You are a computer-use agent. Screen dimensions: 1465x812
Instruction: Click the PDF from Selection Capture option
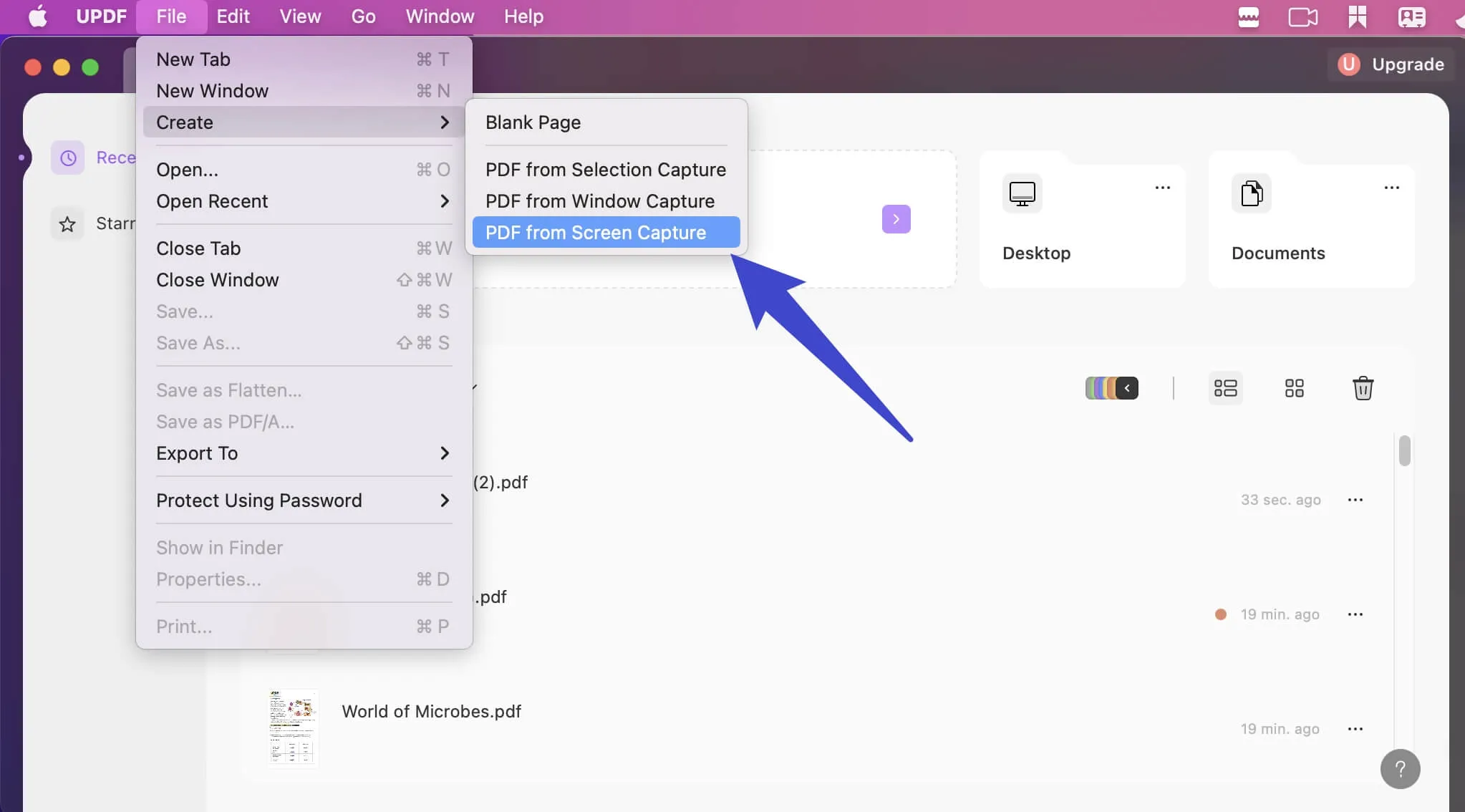pos(605,168)
